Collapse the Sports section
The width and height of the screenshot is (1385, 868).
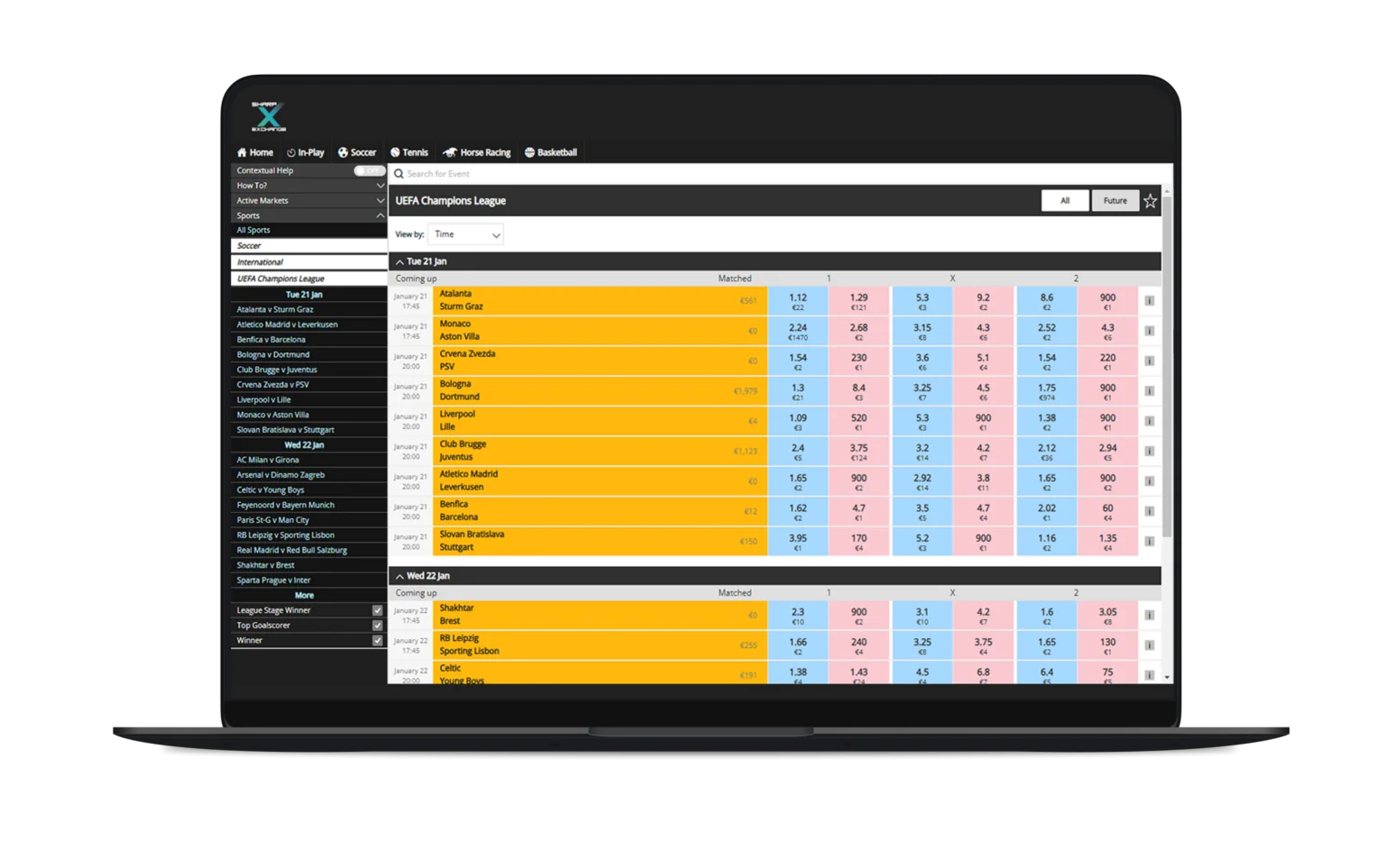click(308, 216)
